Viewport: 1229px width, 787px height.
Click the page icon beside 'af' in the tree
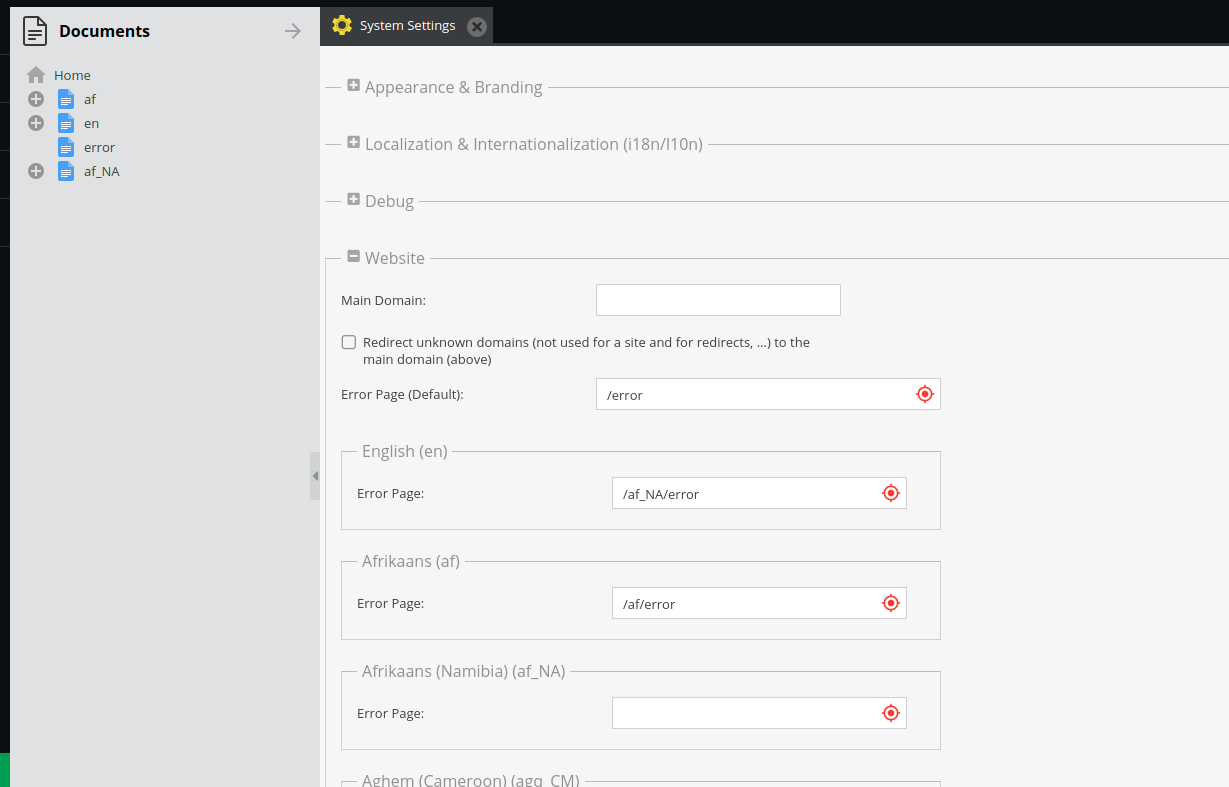65,99
